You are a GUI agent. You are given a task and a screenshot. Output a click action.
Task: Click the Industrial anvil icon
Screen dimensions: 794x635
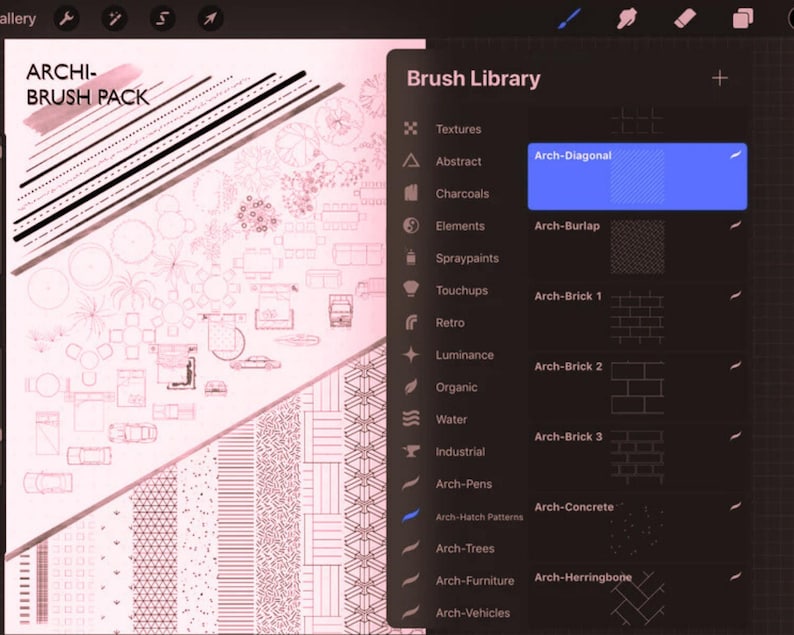(411, 451)
